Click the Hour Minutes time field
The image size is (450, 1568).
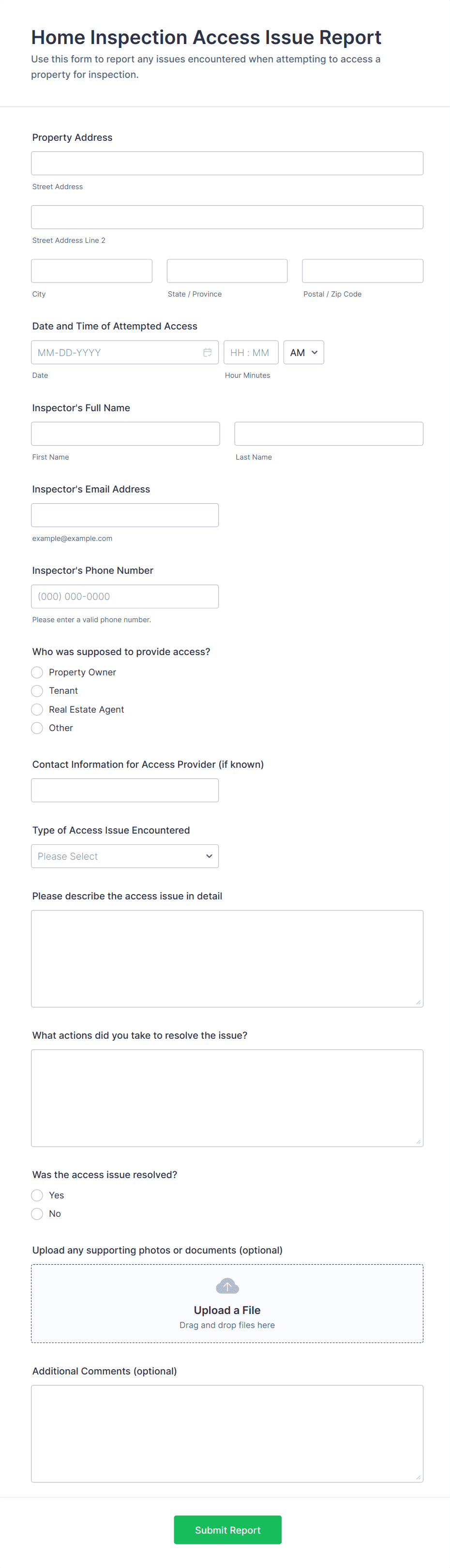pos(251,352)
